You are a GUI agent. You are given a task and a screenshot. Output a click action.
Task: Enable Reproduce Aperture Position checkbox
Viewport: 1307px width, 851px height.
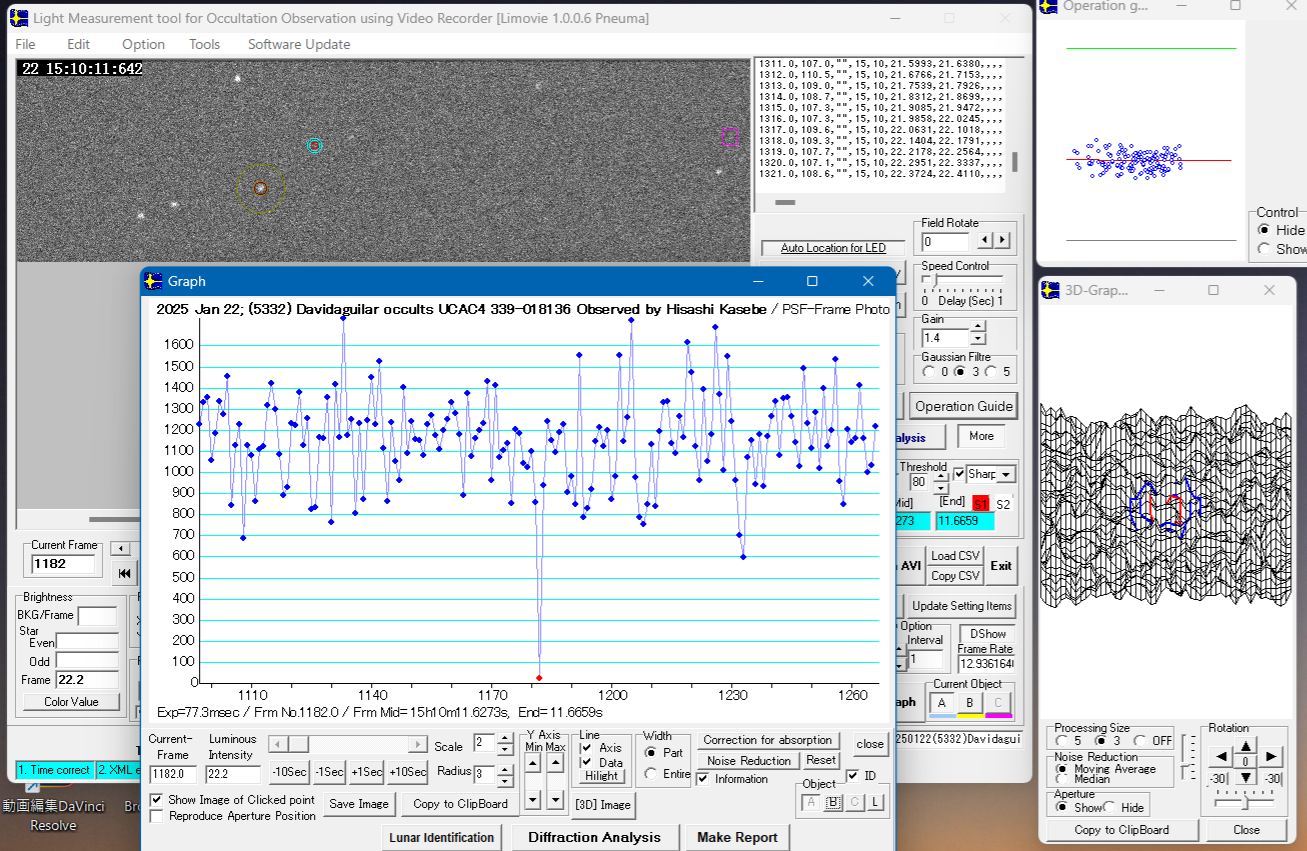[157, 816]
